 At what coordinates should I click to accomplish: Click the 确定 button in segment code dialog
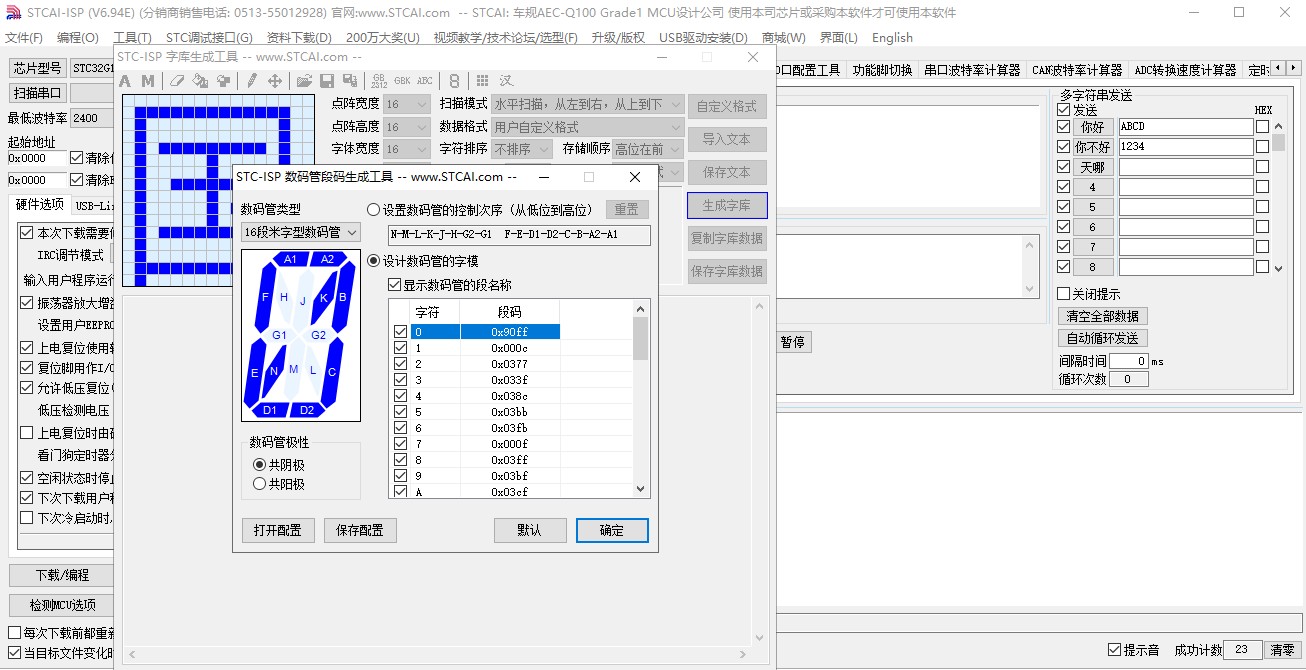[612, 530]
